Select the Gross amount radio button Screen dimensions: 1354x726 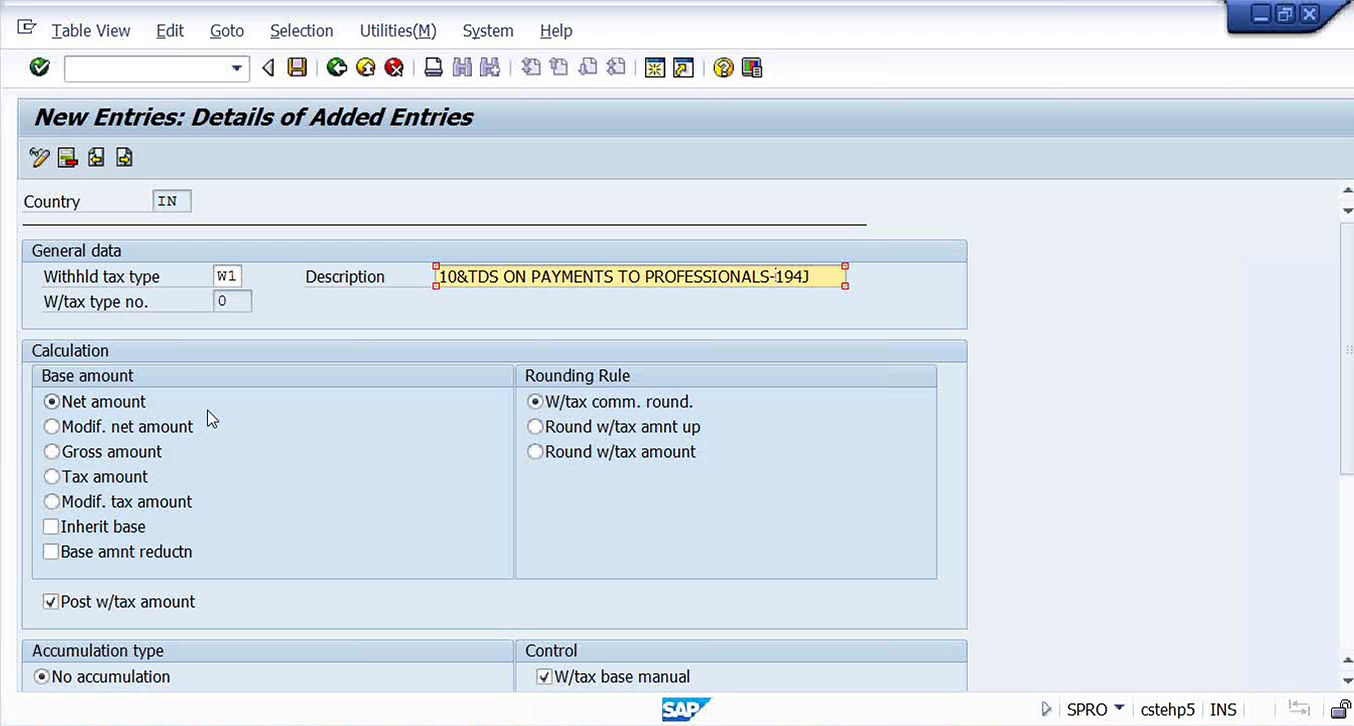click(x=52, y=452)
